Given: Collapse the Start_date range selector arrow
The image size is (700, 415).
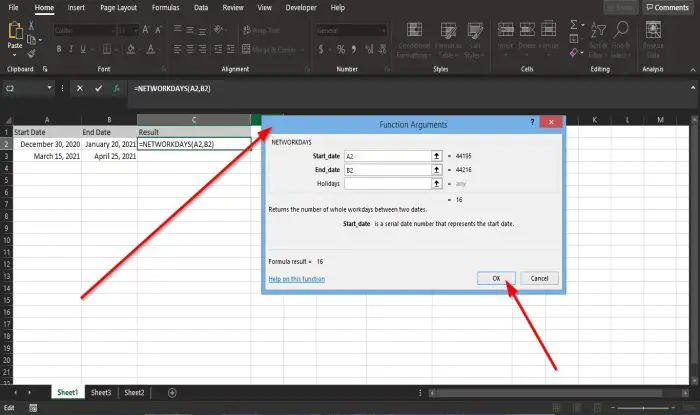Looking at the screenshot, I should [x=437, y=156].
